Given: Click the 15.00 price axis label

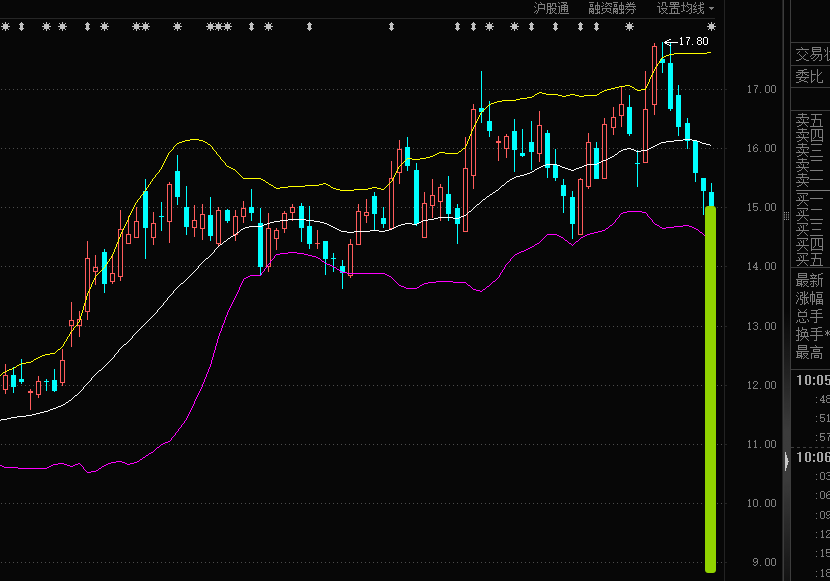Looking at the screenshot, I should coord(762,207).
